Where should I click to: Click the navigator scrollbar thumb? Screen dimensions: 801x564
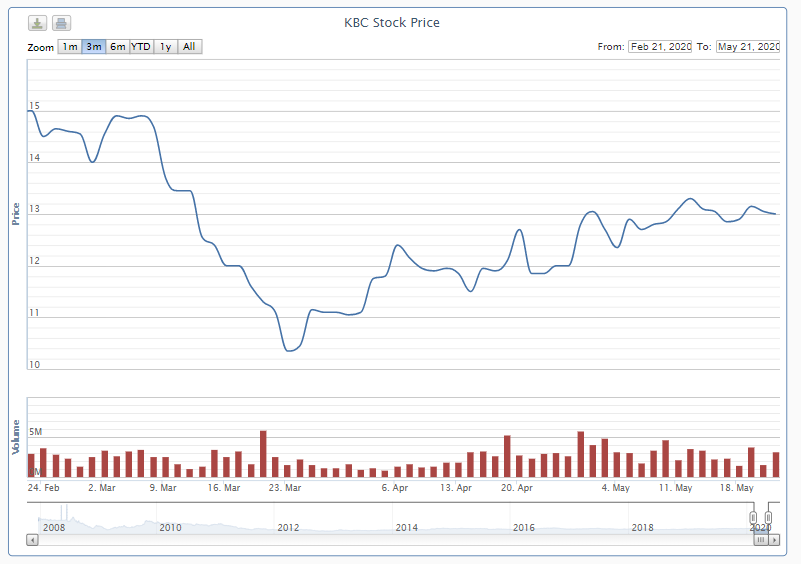[x=761, y=539]
